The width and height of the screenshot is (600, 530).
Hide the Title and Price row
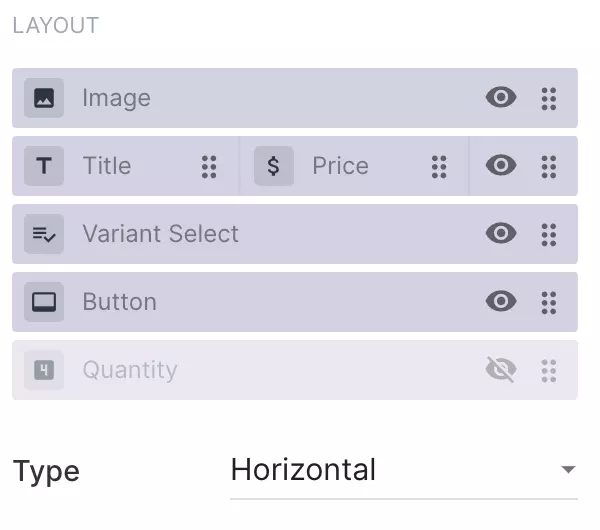pyautogui.click(x=501, y=166)
